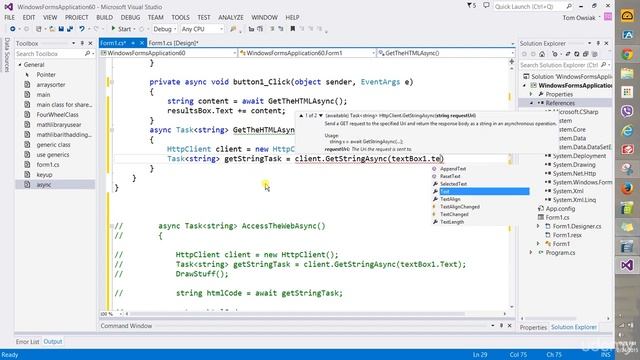Click the signature help next overload arrow

[321, 116]
